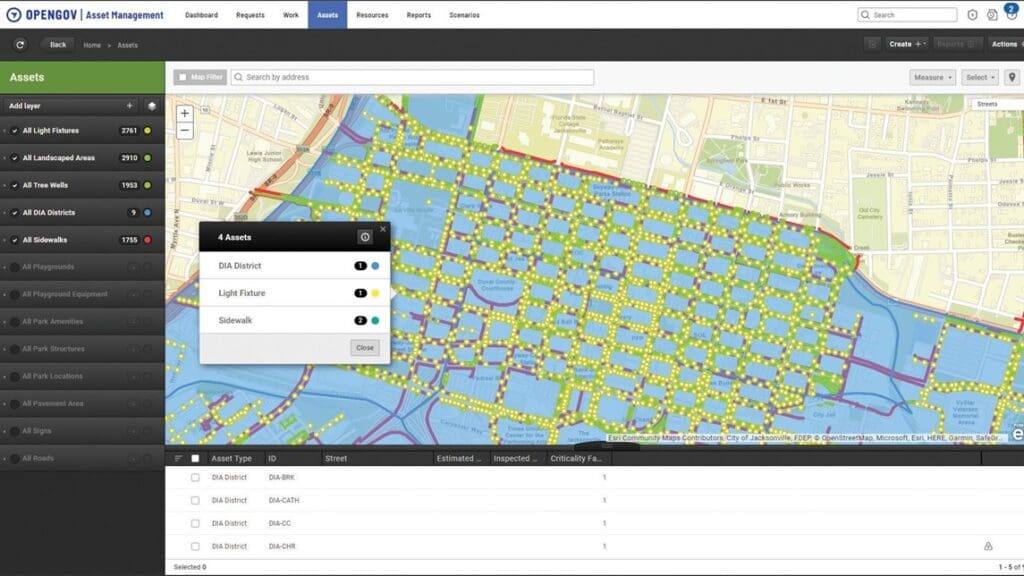Expand the All Light Fixtures layer arrow
1024x576 pixels.
(5, 131)
